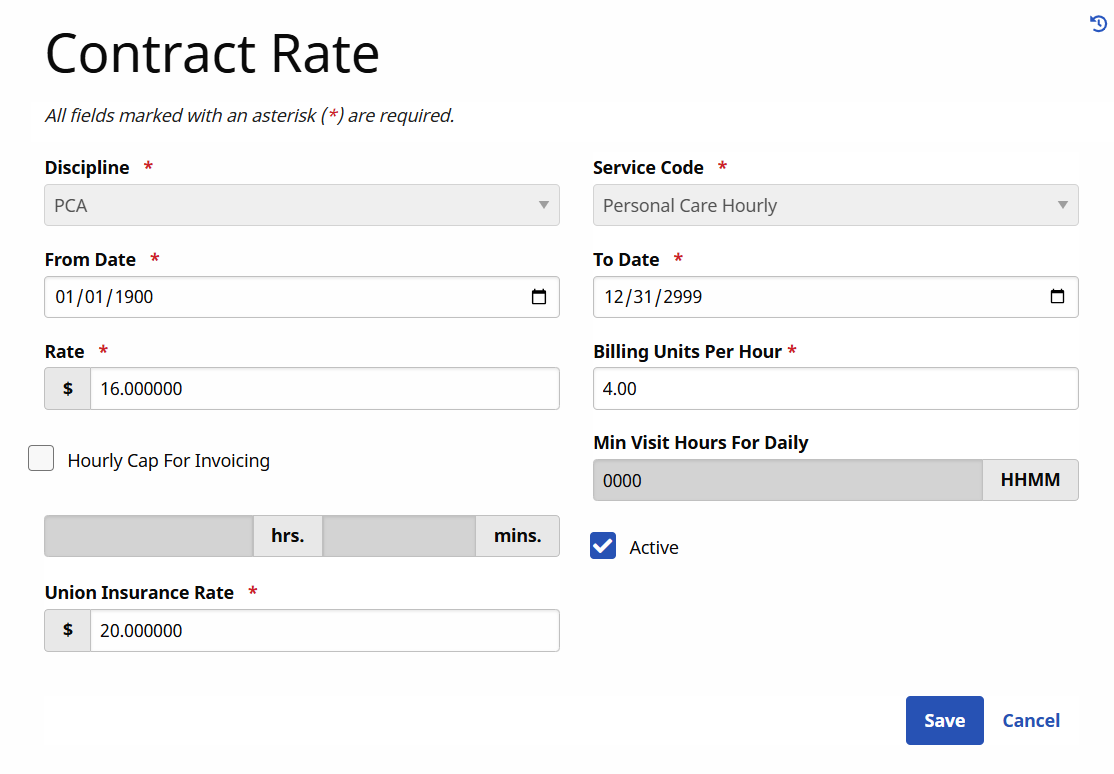
Task: Click the HHMM label beside Min Visit Hours
Action: (1030, 480)
